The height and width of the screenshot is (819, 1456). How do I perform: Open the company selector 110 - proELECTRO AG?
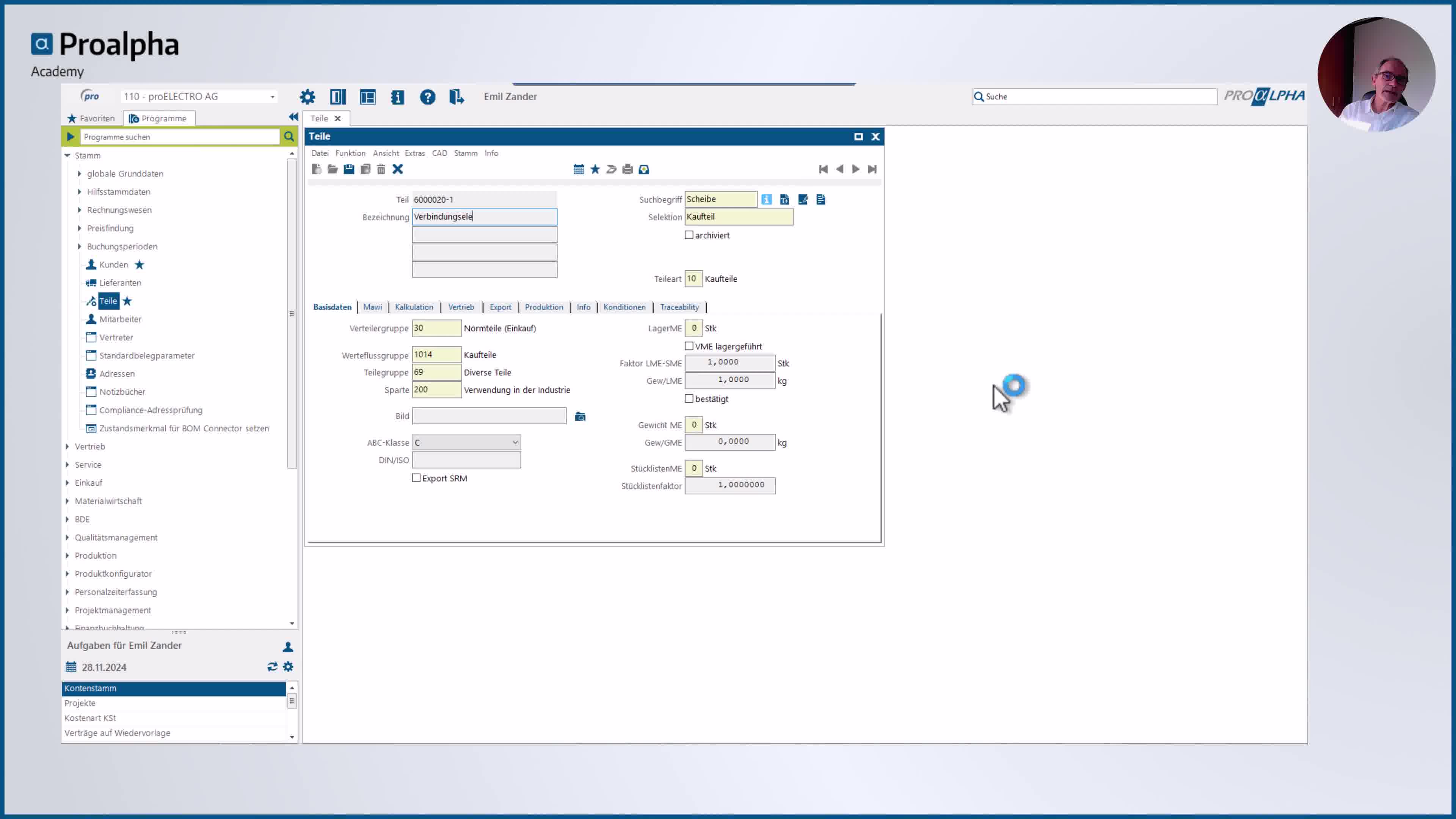[199, 97]
